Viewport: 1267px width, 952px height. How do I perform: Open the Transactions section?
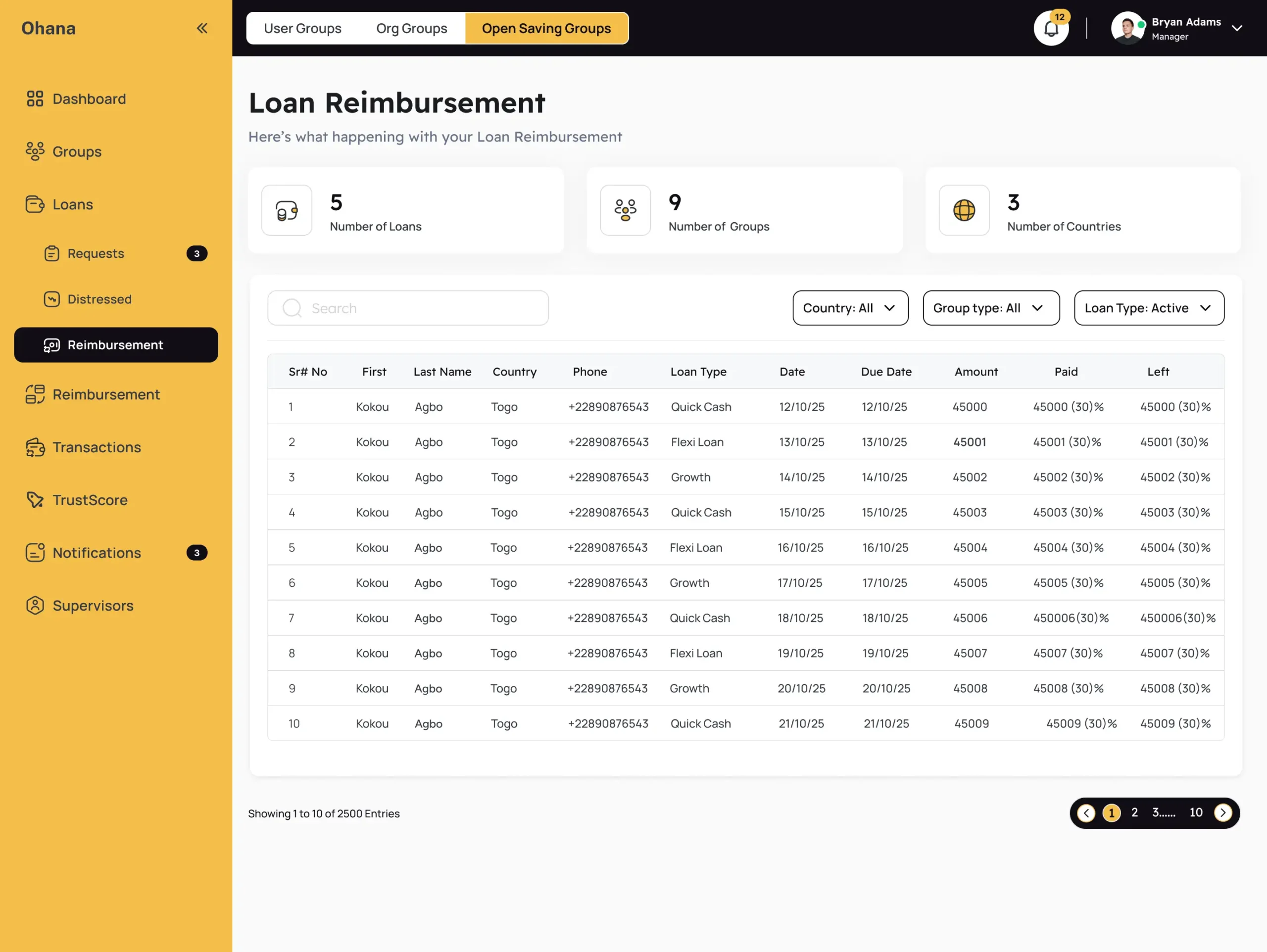(x=96, y=447)
